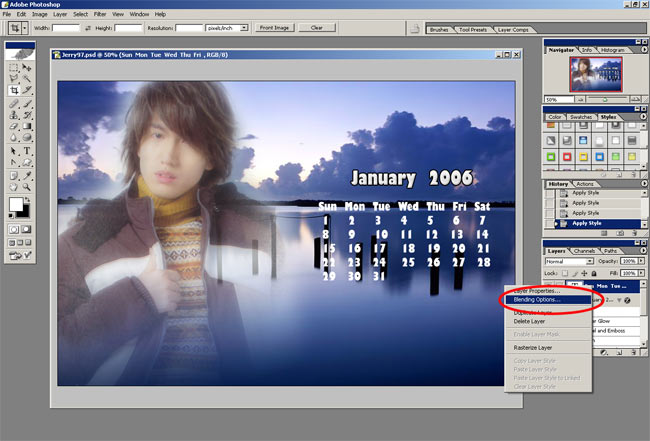Open the Layer menu
Screen dimensions: 650x441
(60, 14)
